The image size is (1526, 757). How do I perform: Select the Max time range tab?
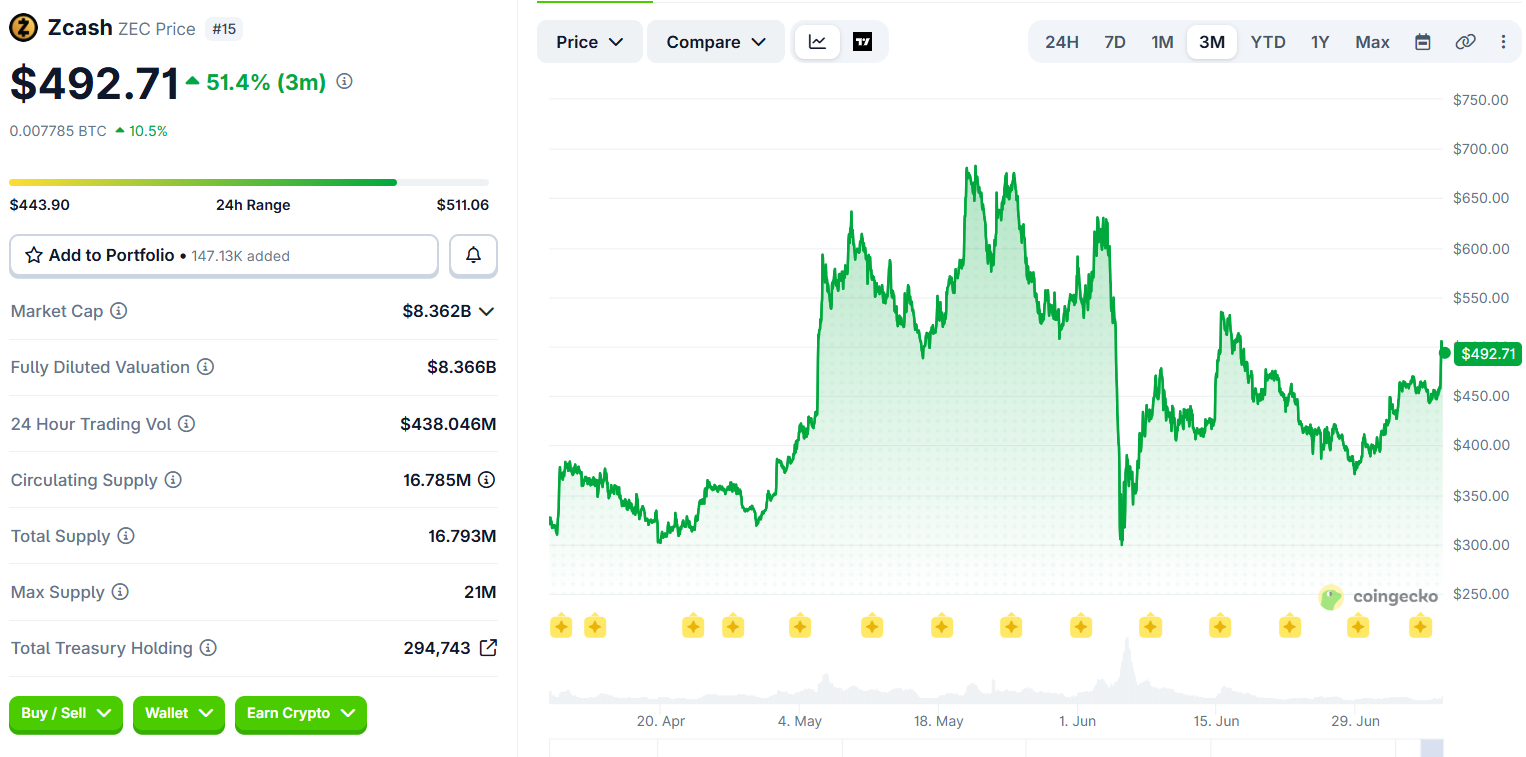tap(1372, 42)
